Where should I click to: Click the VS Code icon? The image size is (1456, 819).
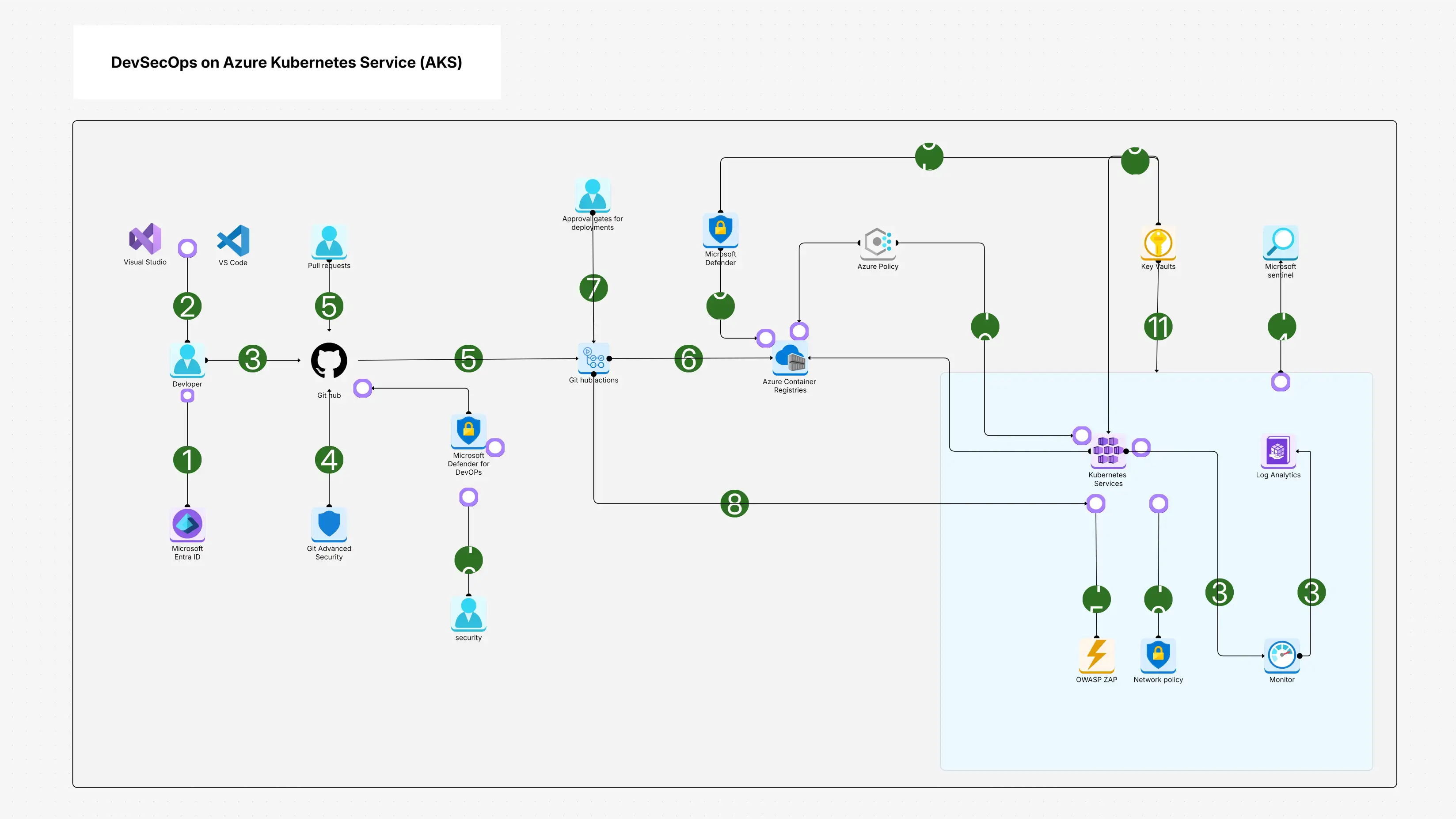(x=232, y=242)
